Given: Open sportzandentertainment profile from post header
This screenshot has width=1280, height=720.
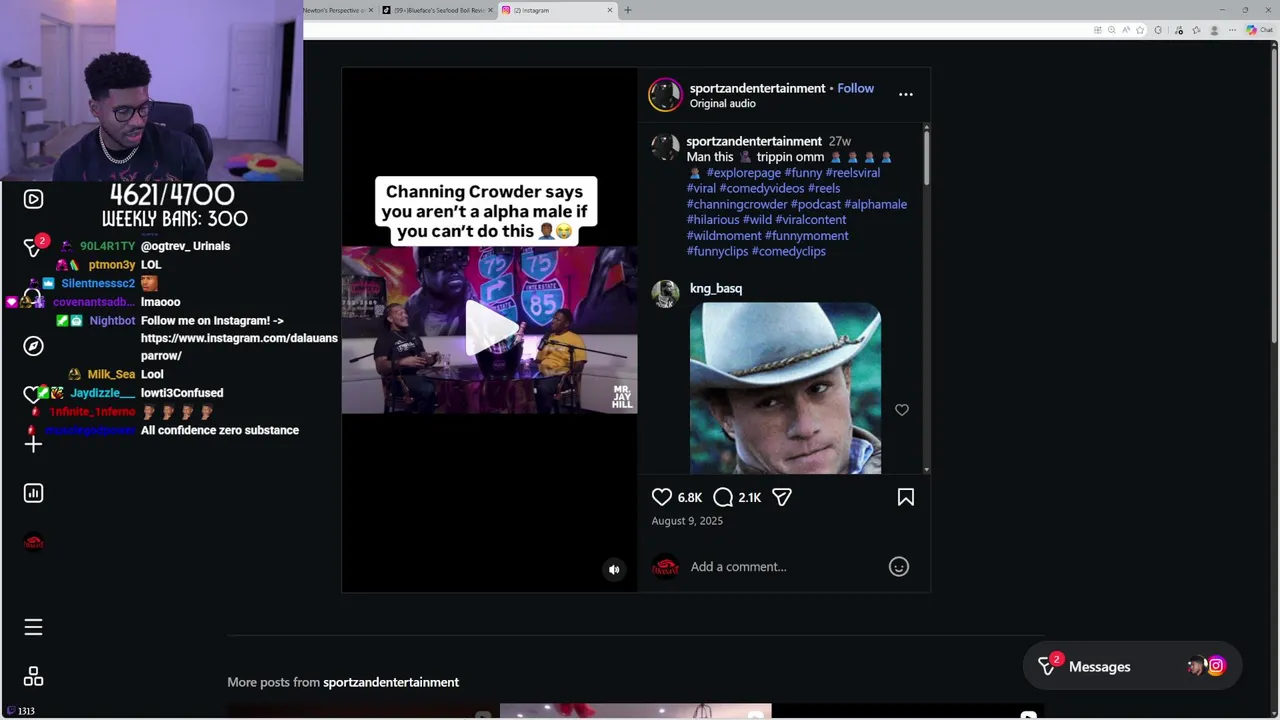Looking at the screenshot, I should coord(757,88).
